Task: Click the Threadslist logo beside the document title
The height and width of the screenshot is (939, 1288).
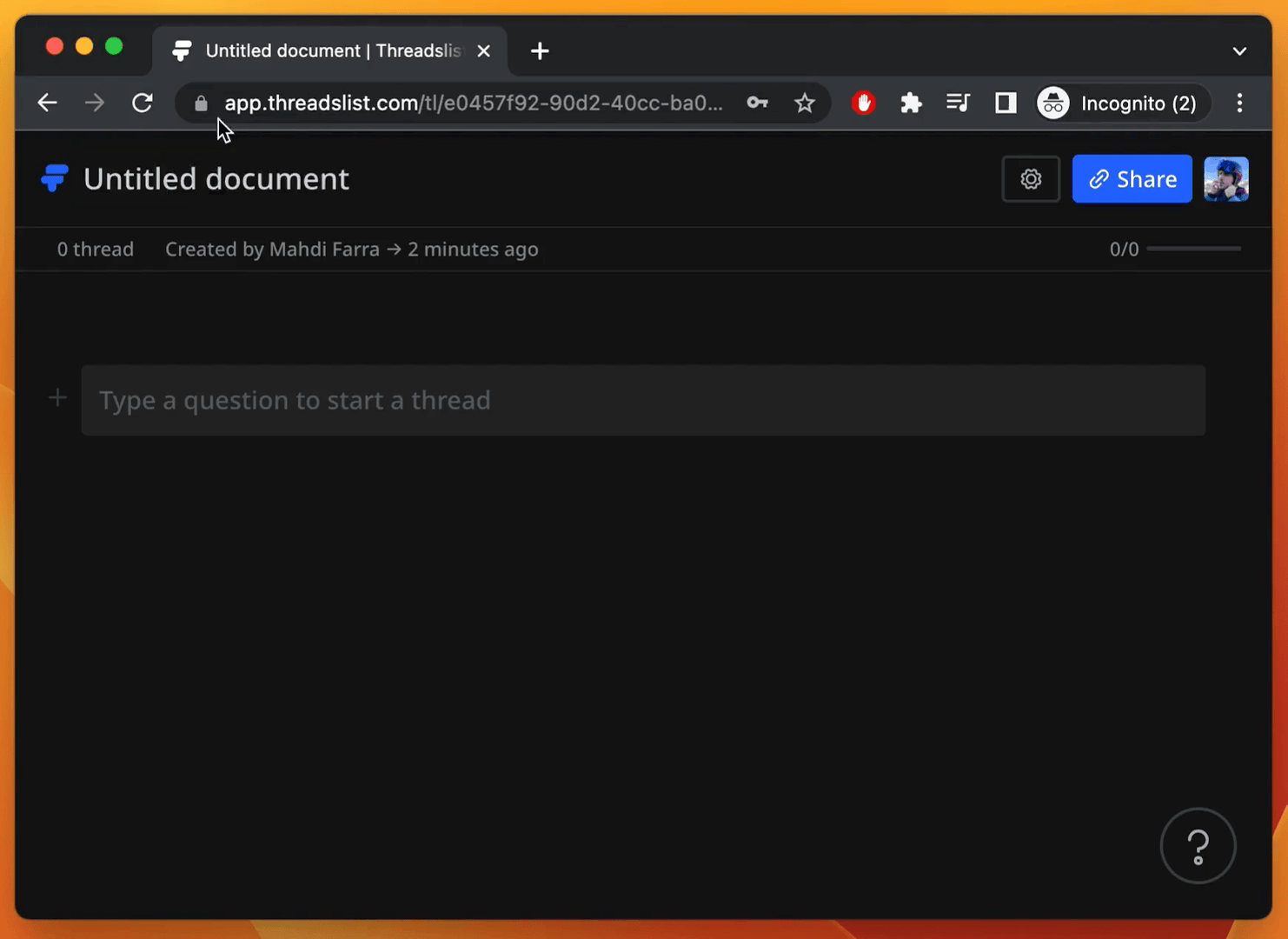Action: pyautogui.click(x=54, y=178)
